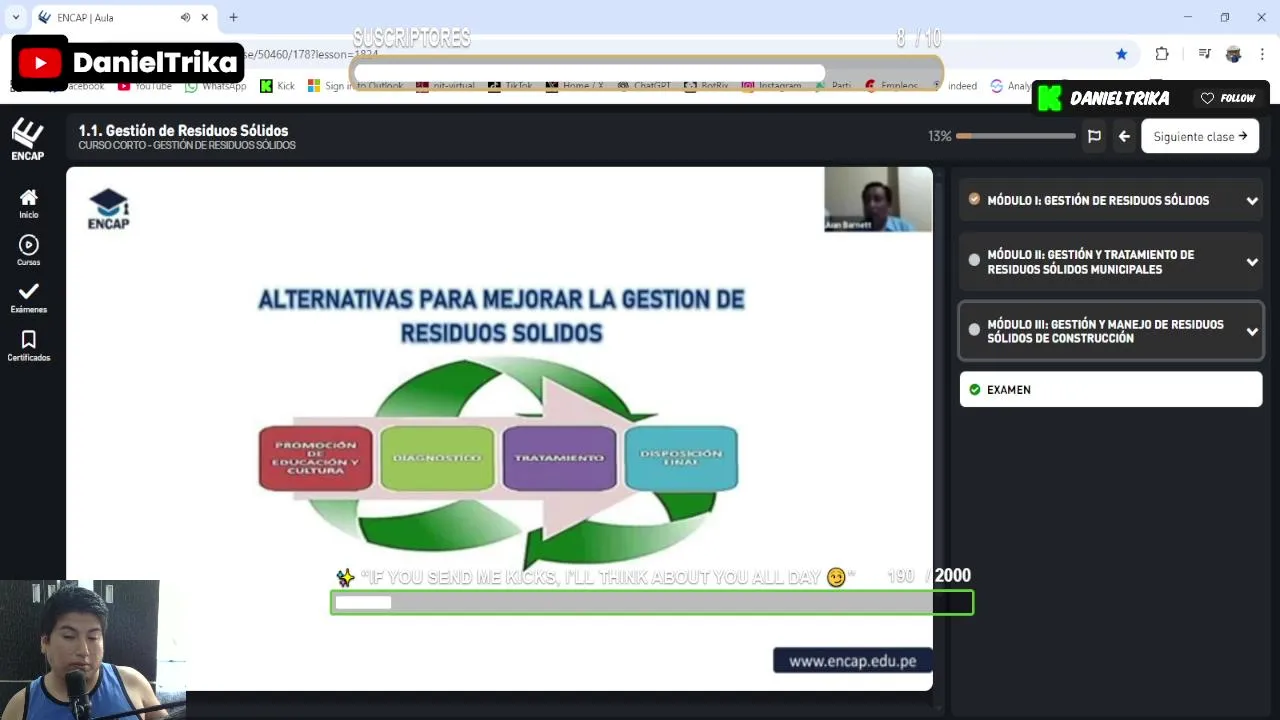Open the browser extensions puzzle icon
This screenshot has height=720, width=1280.
[x=1162, y=54]
